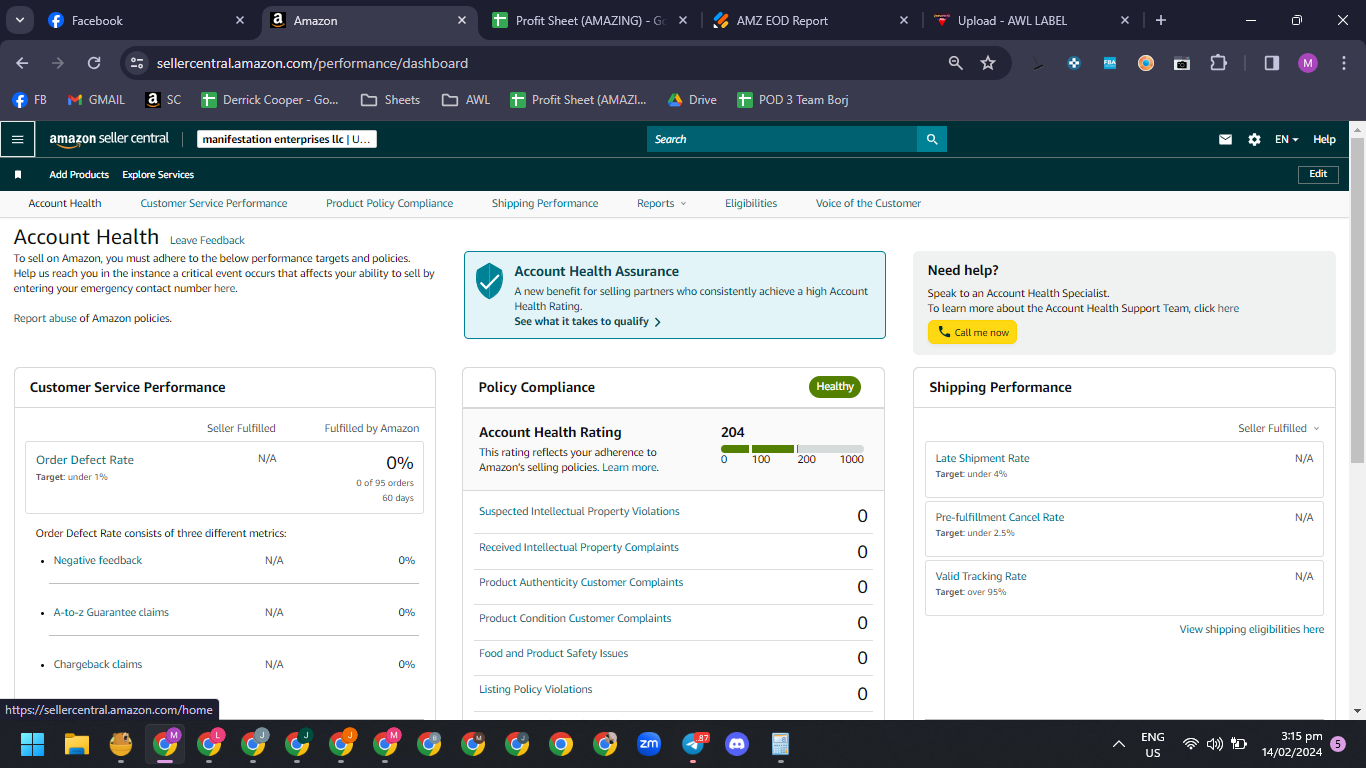Show hidden system tray icons chevron
The width and height of the screenshot is (1366, 768).
[1119, 744]
